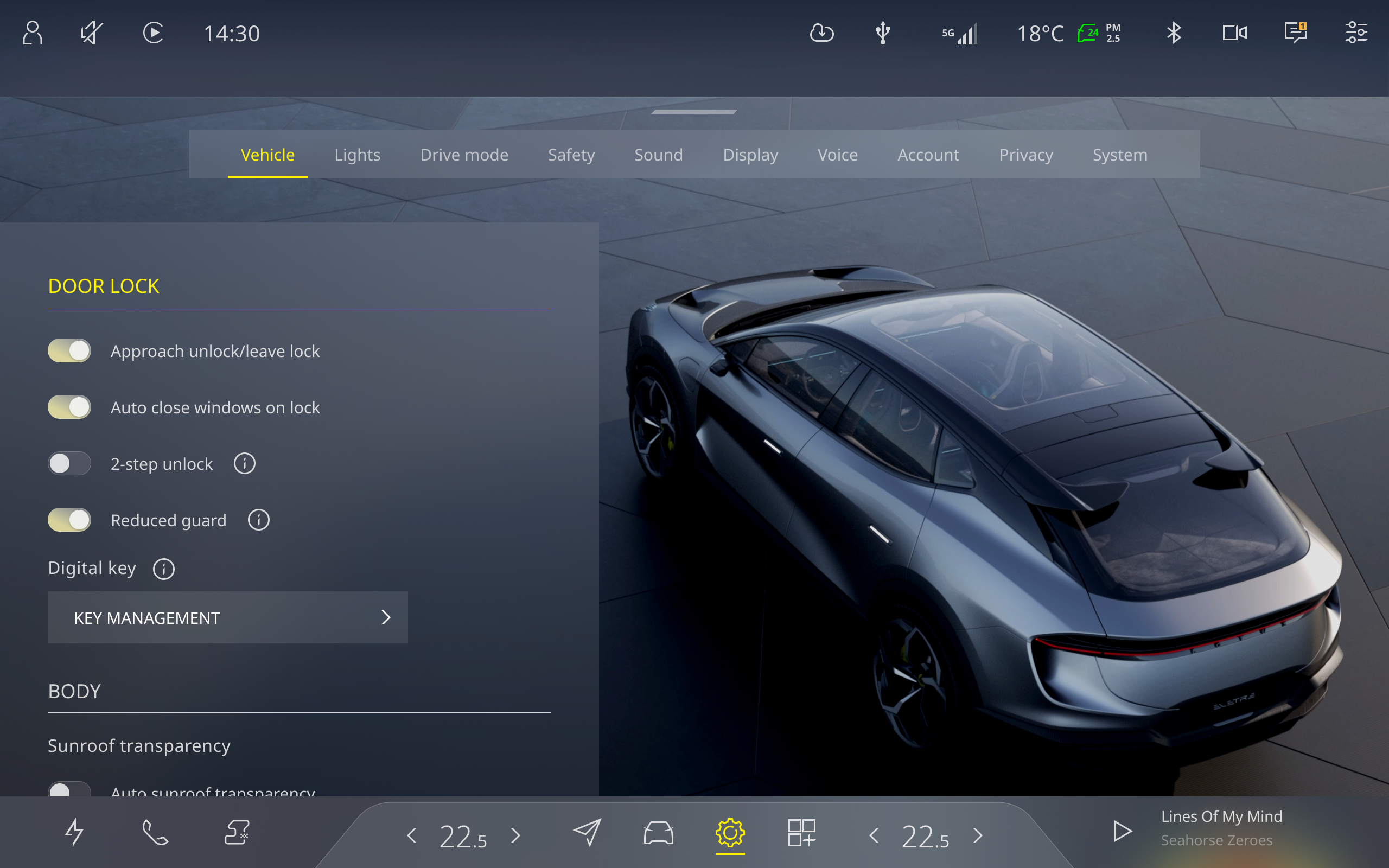Screen dimensions: 1389x868
Task: Open Digital key info tooltip
Action: (163, 569)
